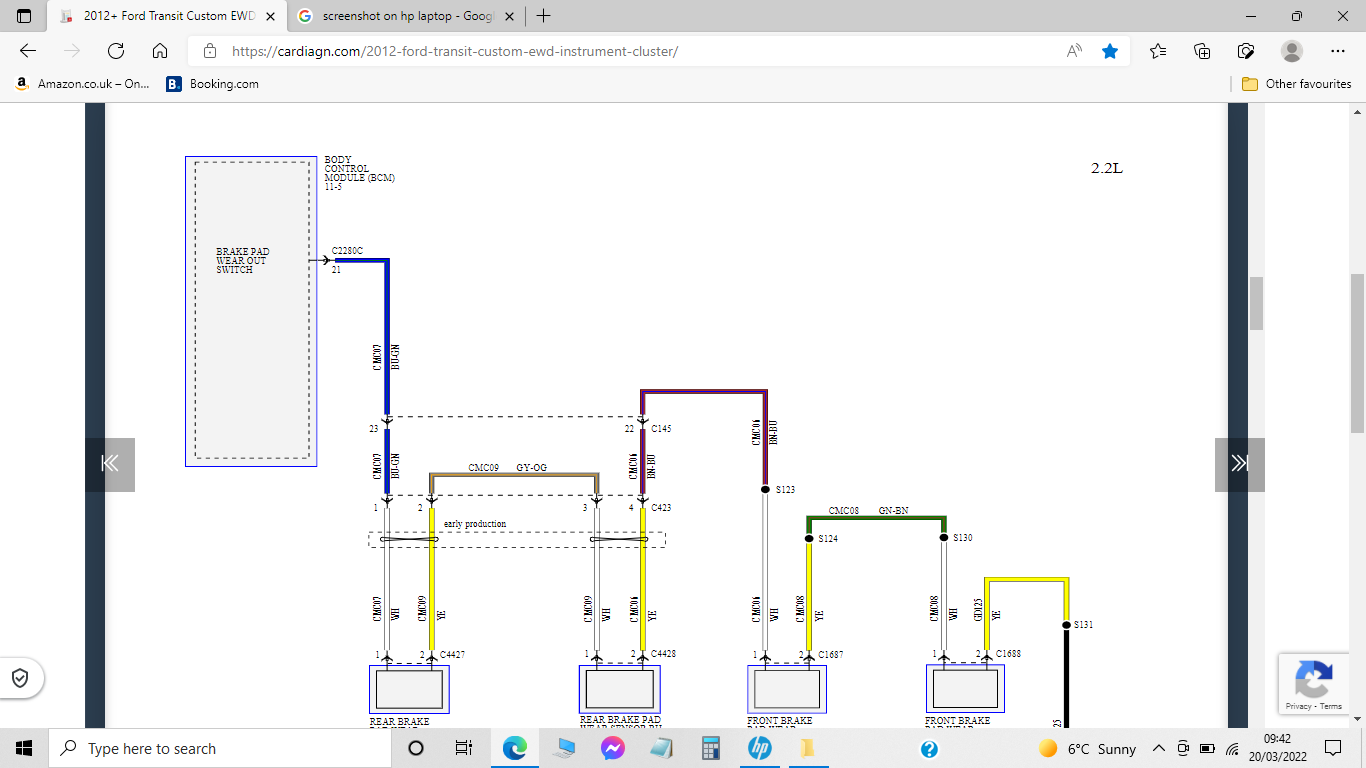Open the browser profile menu
This screenshot has height=768, width=1366.
pyautogui.click(x=1292, y=50)
